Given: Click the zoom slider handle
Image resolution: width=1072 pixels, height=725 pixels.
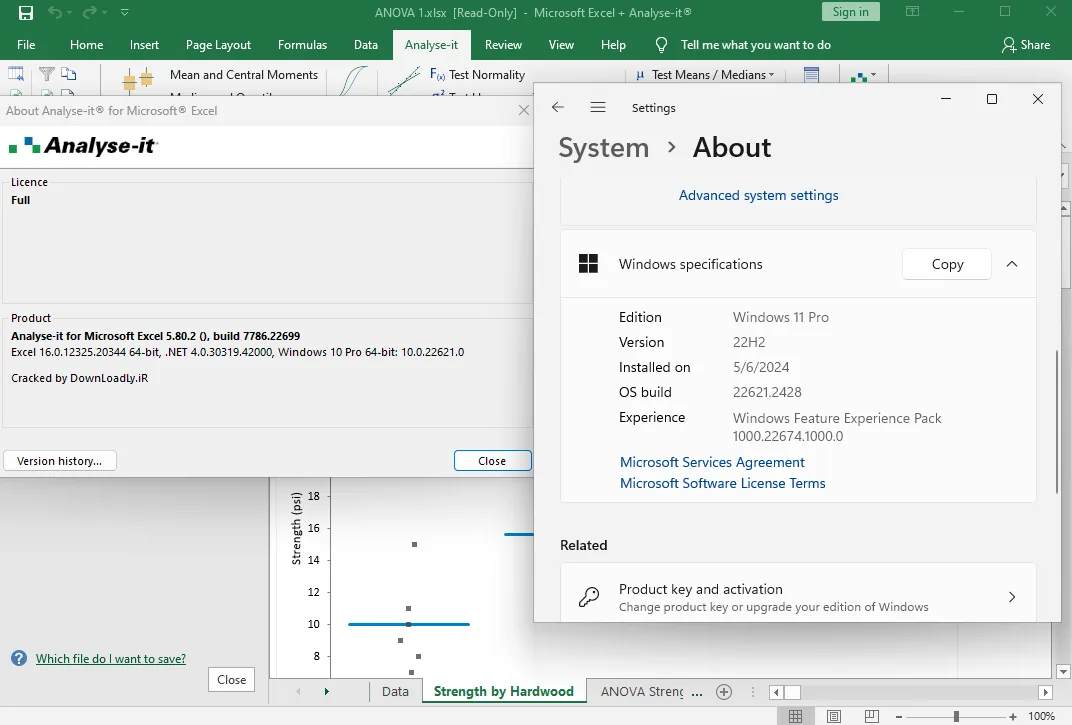Looking at the screenshot, I should [956, 716].
